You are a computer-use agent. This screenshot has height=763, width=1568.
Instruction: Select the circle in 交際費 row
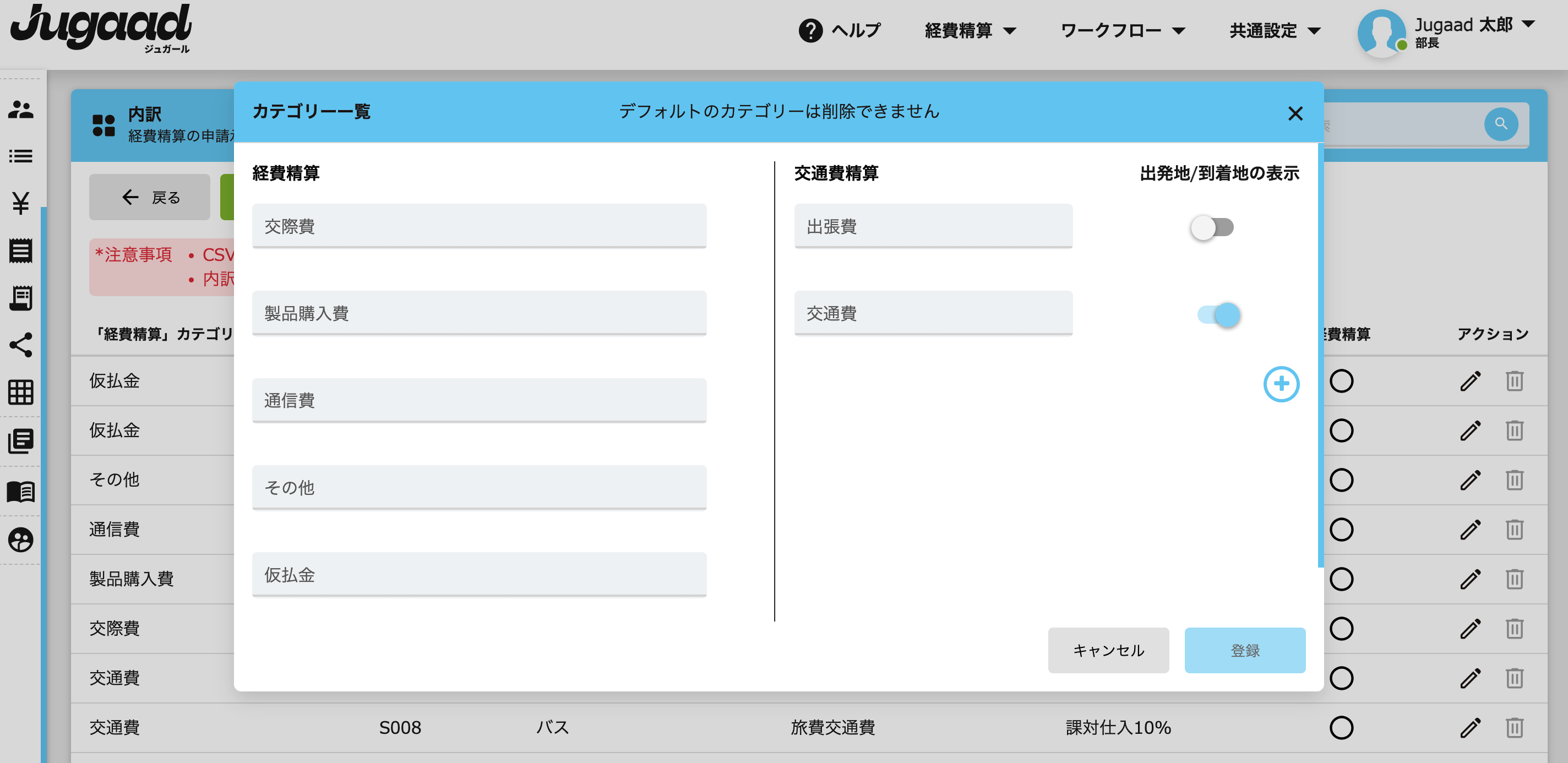tap(1341, 629)
